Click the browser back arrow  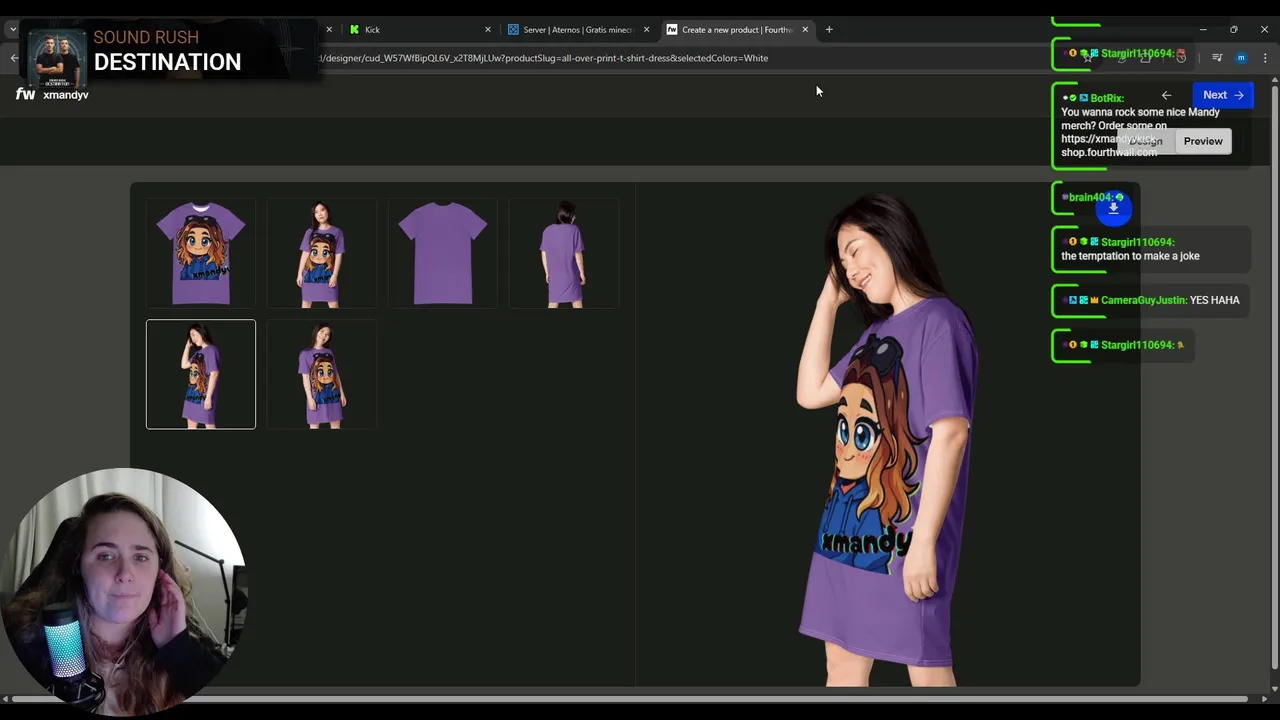(x=14, y=58)
